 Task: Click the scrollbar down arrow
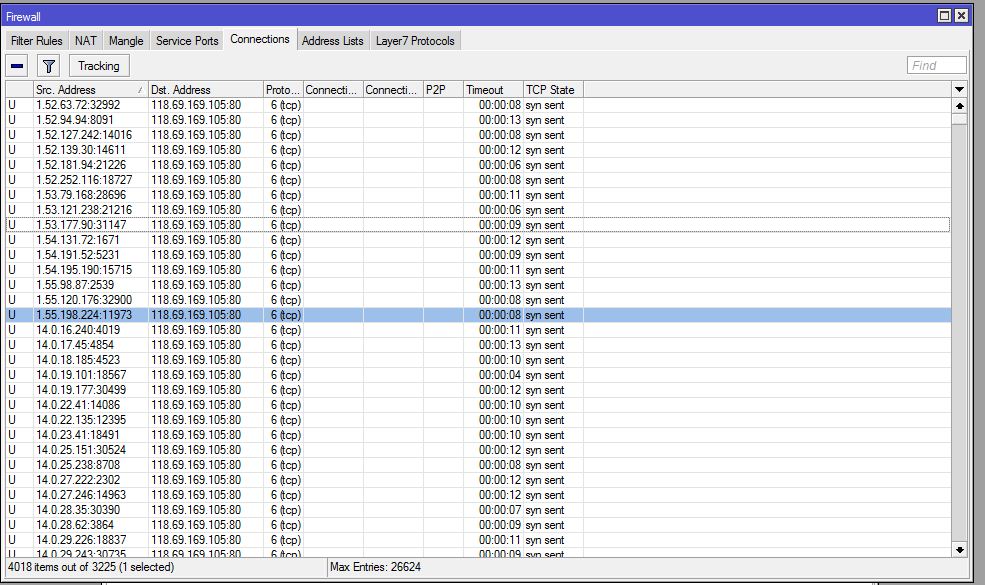coord(959,549)
